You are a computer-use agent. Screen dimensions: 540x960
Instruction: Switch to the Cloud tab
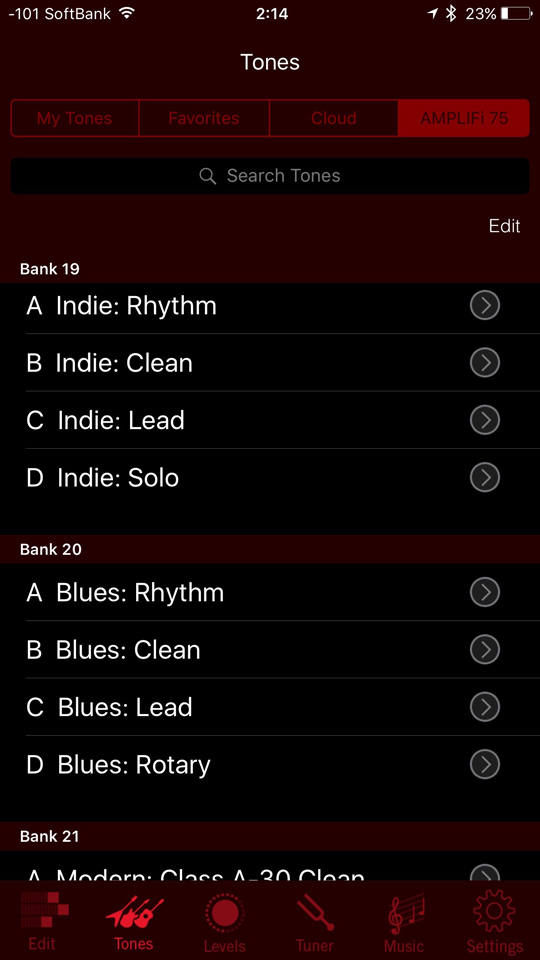[x=334, y=118]
